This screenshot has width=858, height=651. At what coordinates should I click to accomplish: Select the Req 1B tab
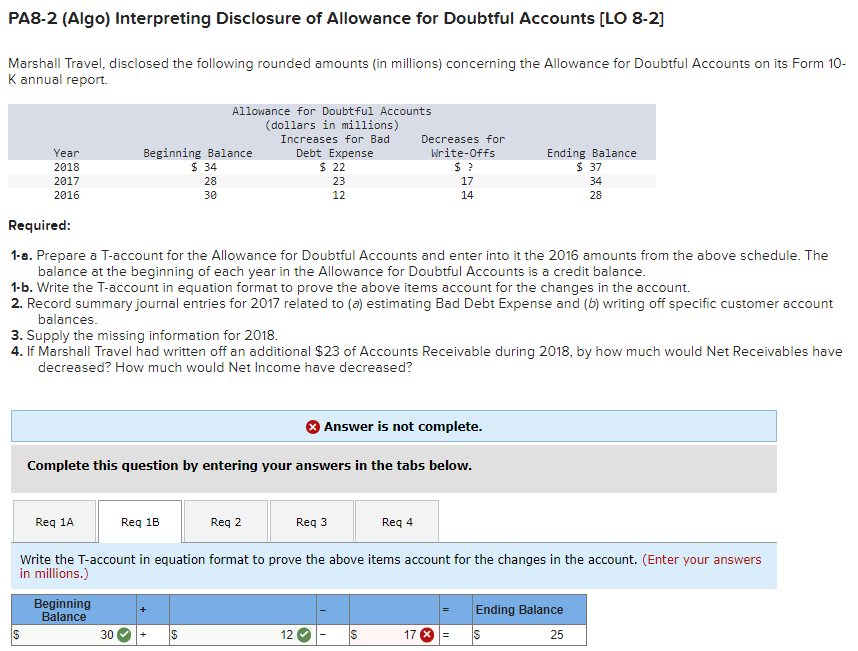point(140,521)
